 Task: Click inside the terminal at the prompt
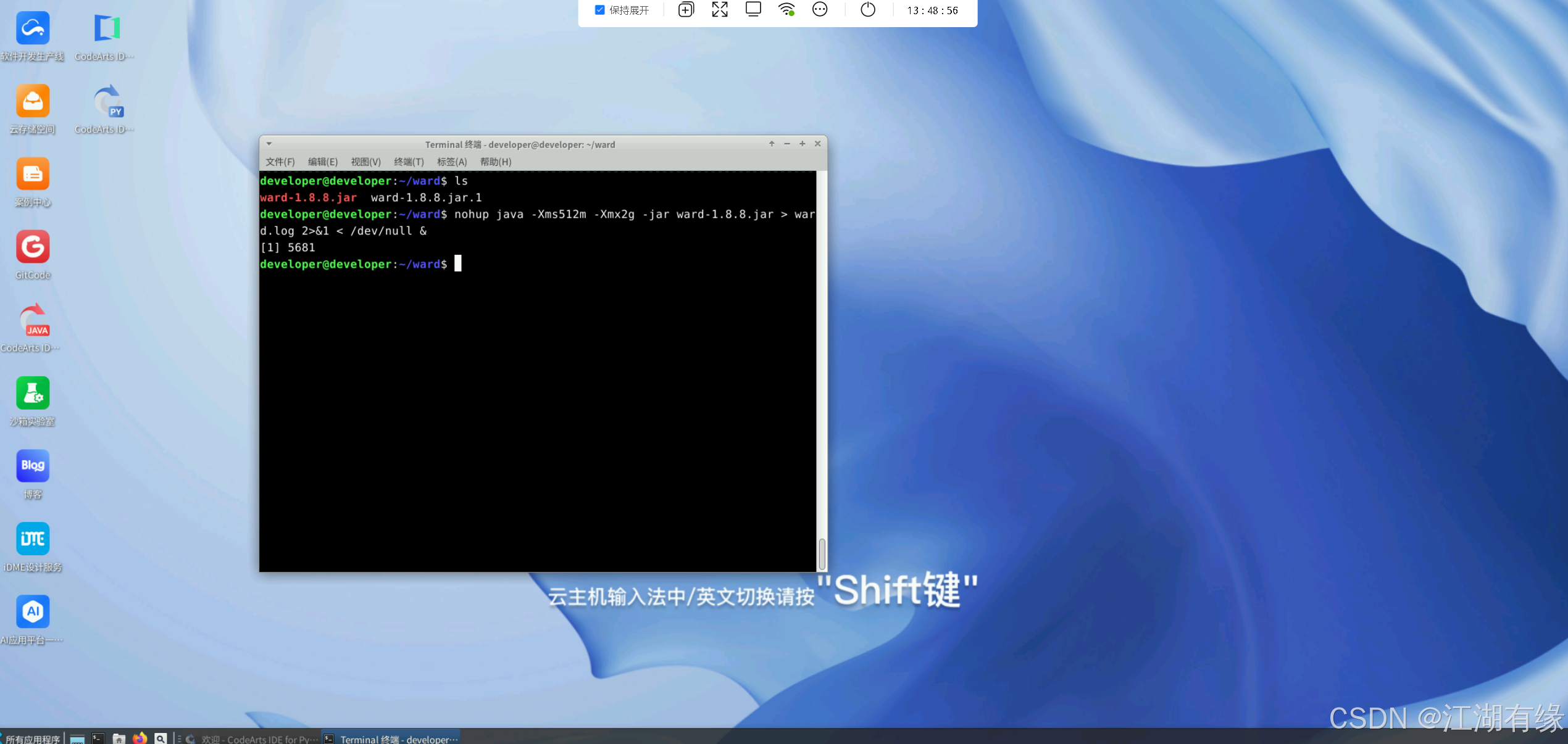tap(458, 264)
